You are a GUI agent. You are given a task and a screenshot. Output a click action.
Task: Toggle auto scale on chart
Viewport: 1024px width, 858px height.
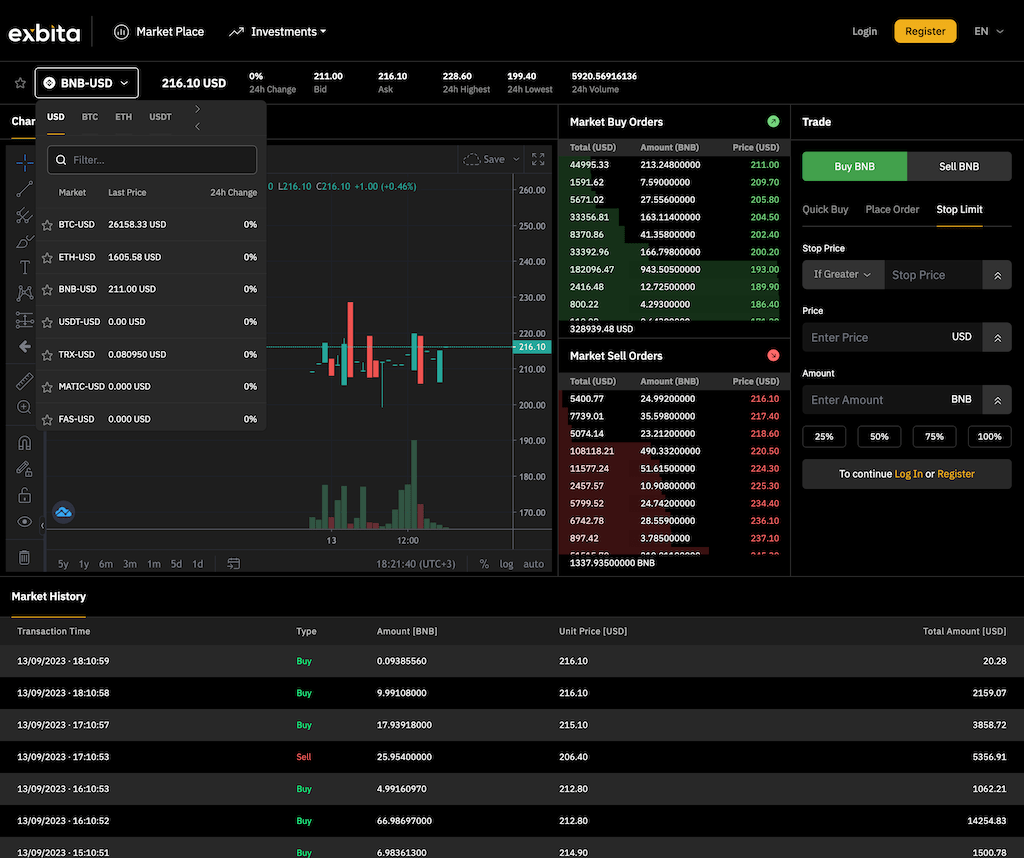[534, 564]
